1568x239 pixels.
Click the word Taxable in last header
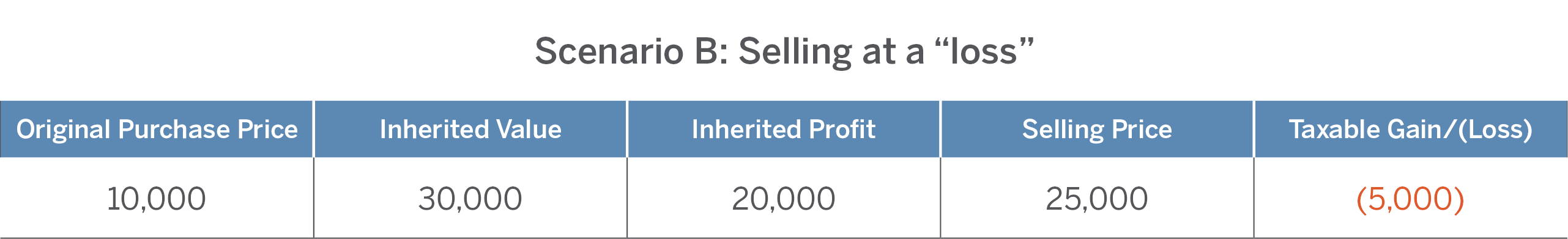coord(1335,129)
